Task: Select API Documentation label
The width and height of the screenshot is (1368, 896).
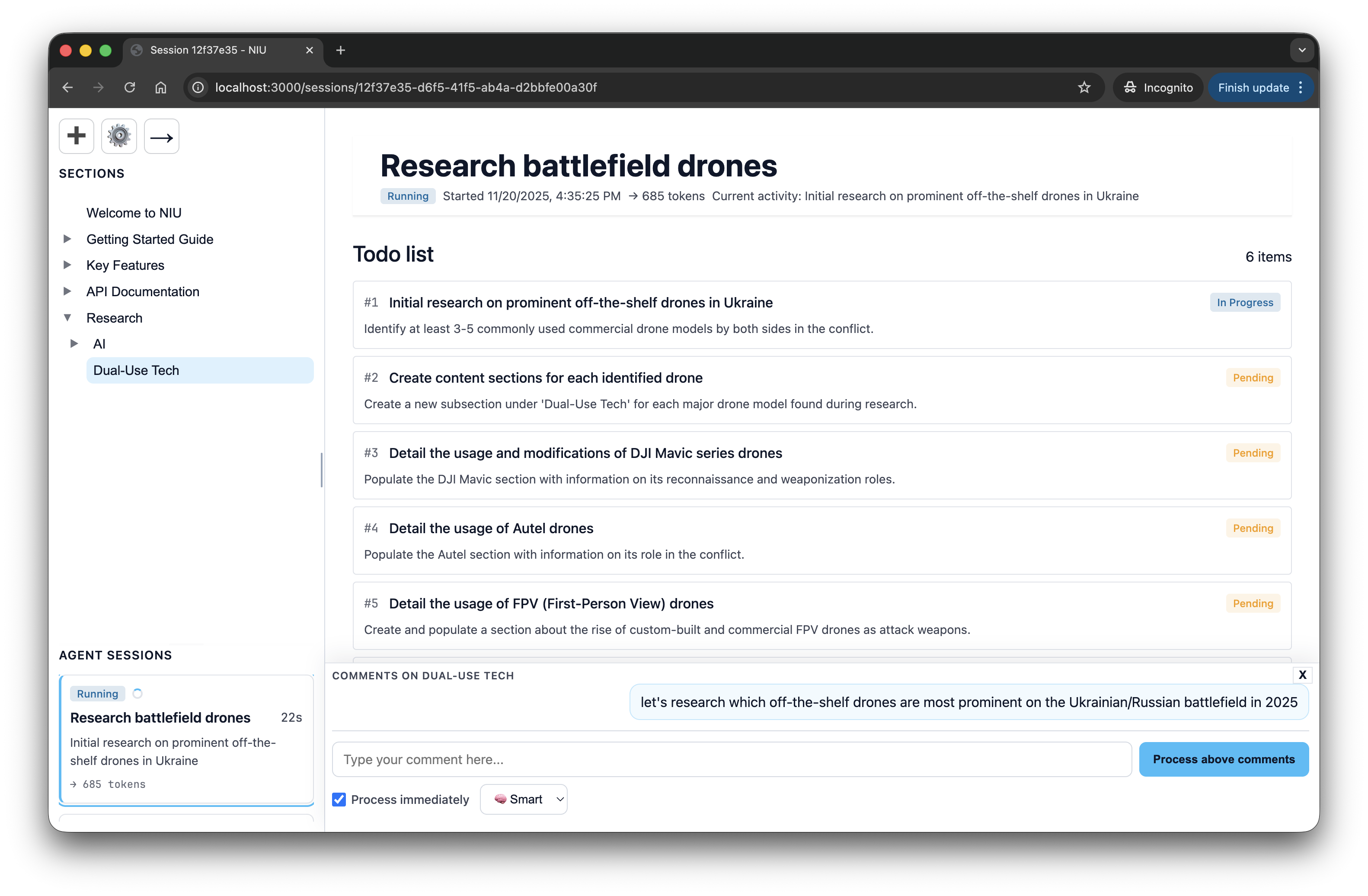Action: pos(143,291)
